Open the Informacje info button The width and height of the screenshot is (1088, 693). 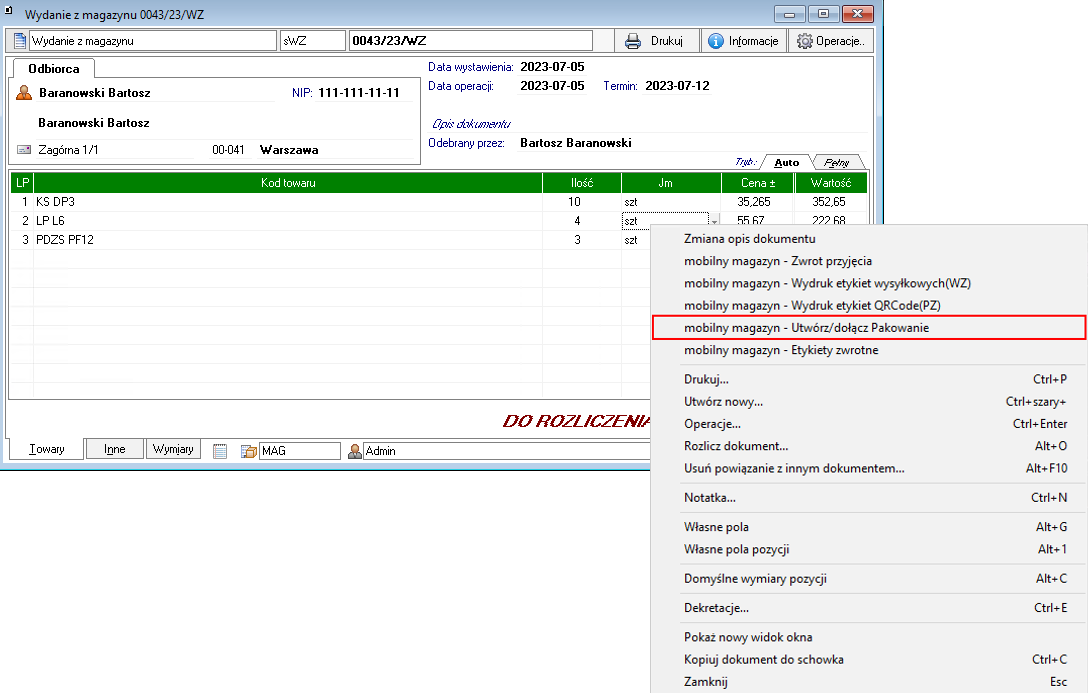click(743, 41)
